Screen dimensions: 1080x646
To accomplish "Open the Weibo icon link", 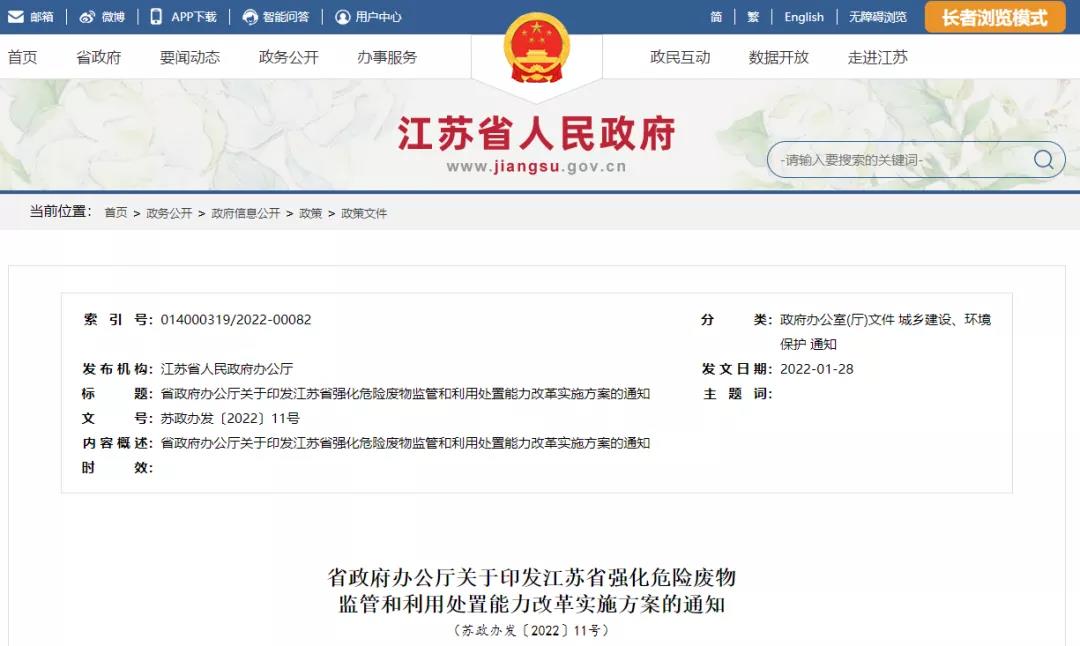I will pos(87,17).
